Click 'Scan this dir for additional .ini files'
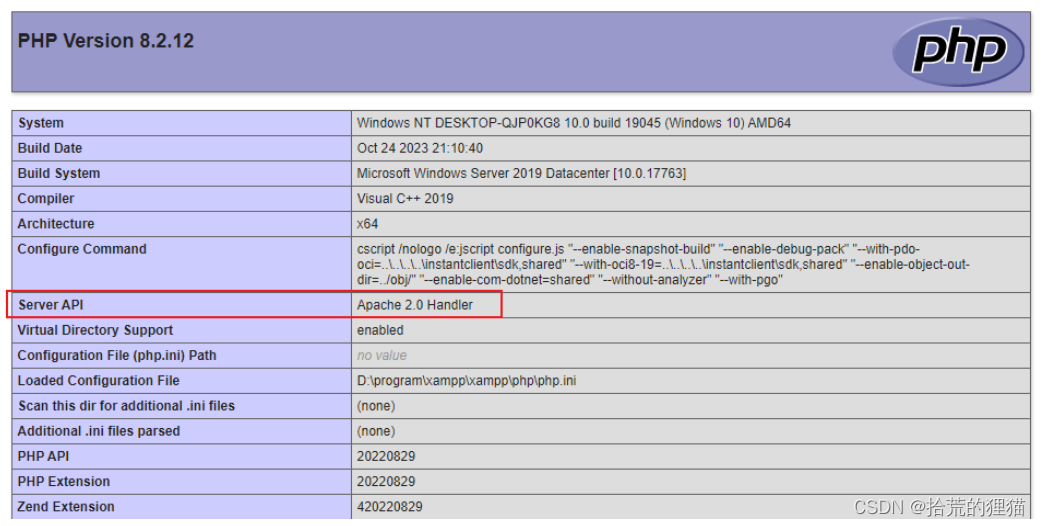Viewport: 1041px width, 526px height. click(x=126, y=406)
